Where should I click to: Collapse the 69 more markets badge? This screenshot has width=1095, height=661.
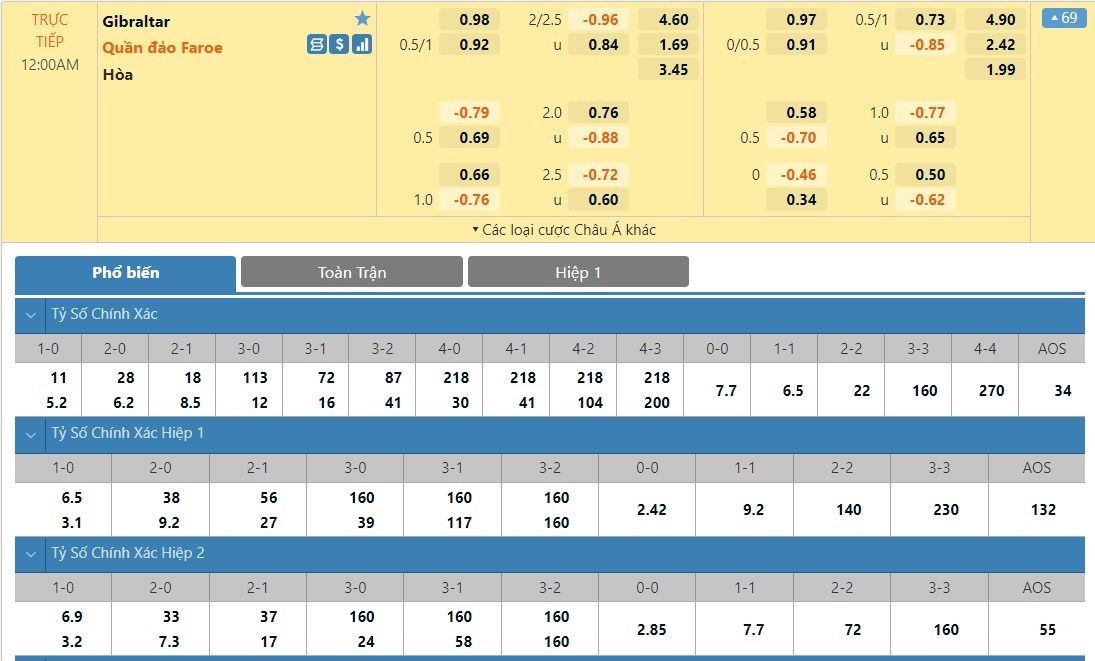(1063, 18)
